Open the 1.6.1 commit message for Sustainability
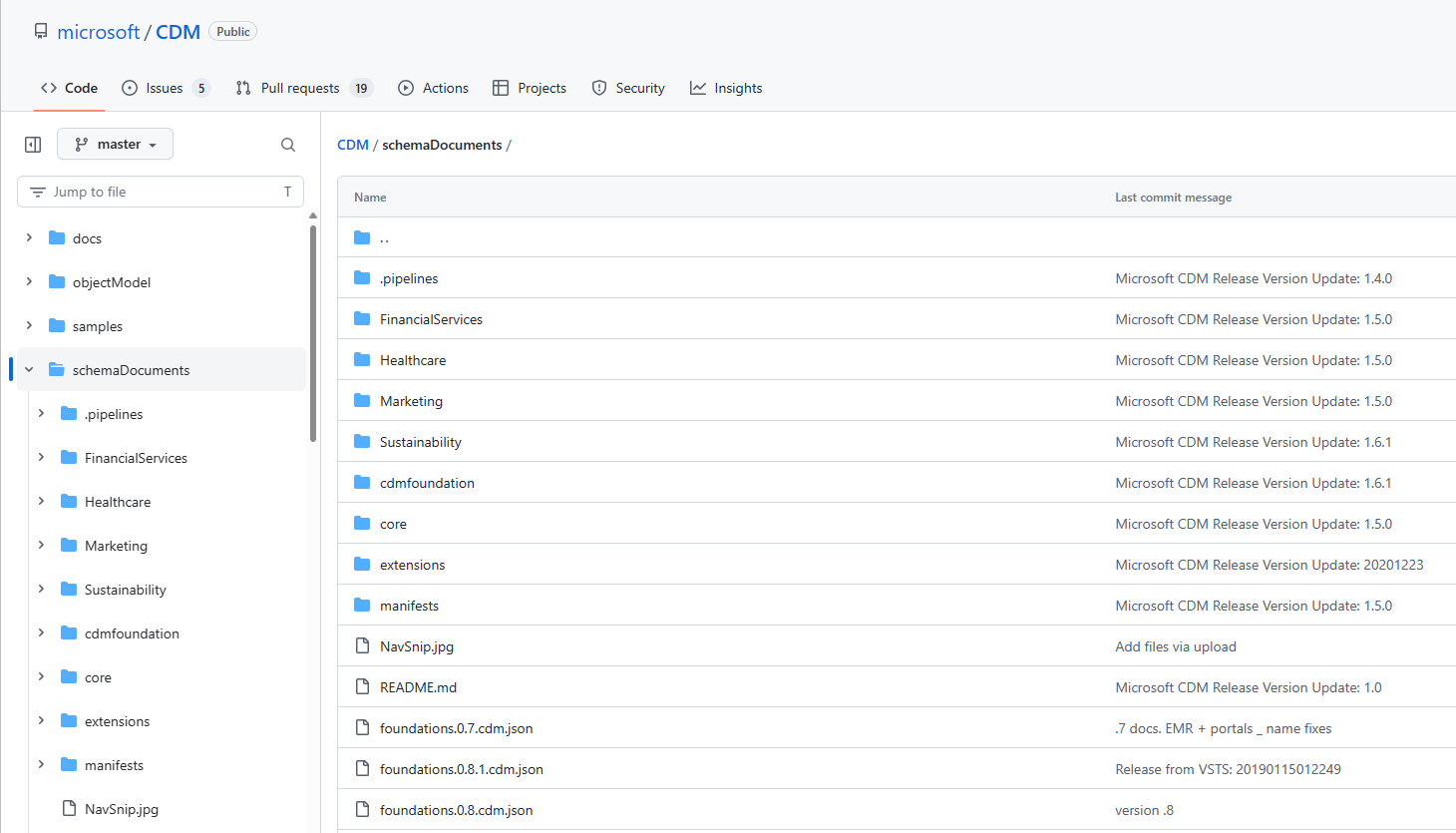This screenshot has height=833, width=1456. [x=1254, y=442]
